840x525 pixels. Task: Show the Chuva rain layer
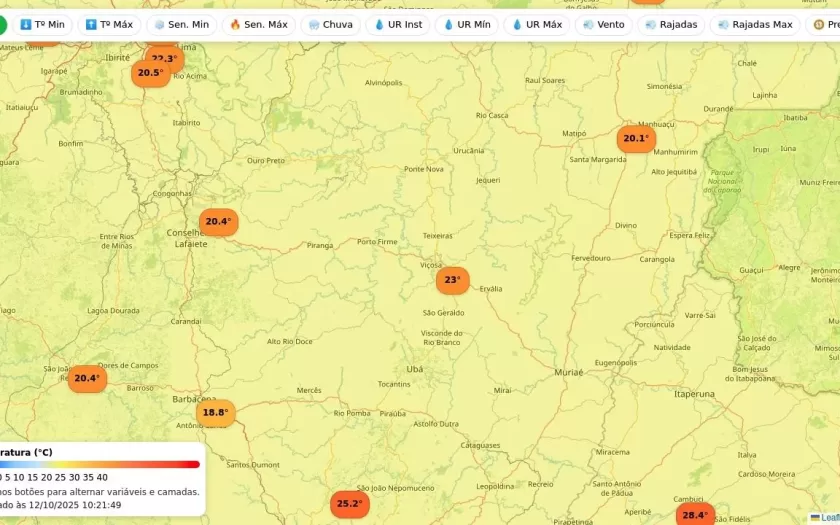[330, 24]
